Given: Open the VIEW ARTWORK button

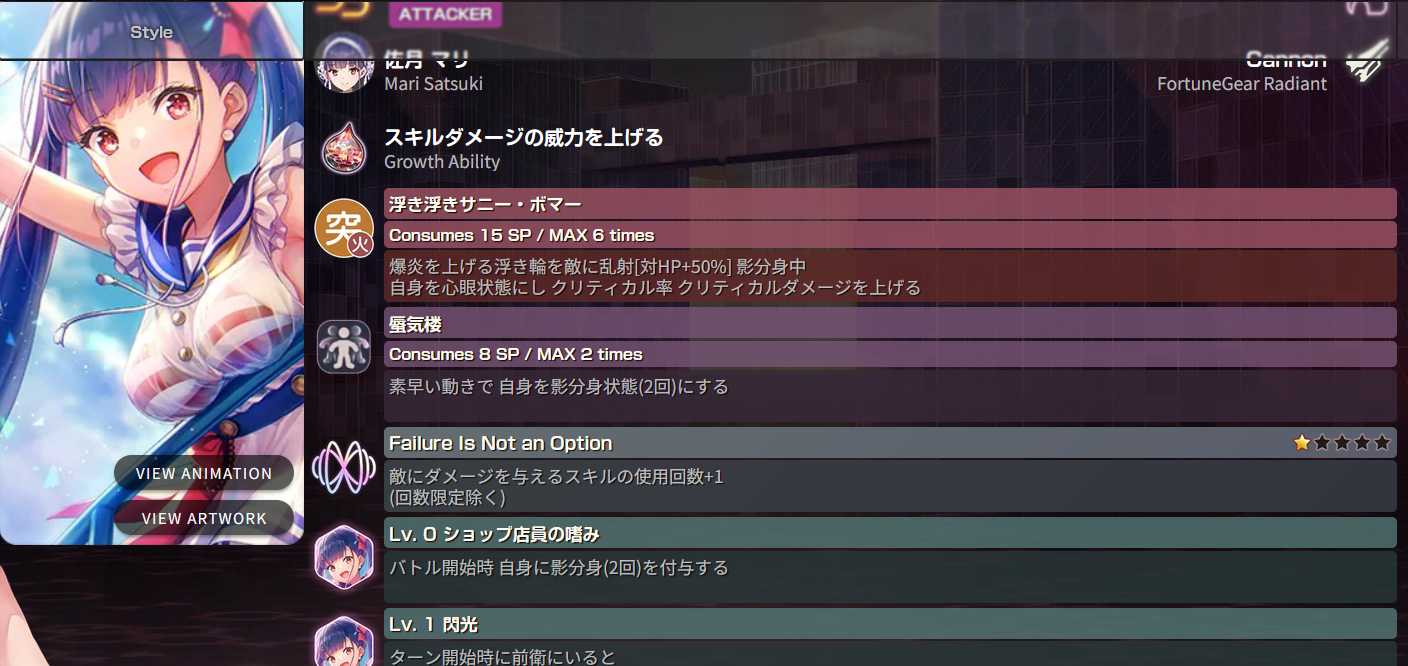Looking at the screenshot, I should (204, 518).
